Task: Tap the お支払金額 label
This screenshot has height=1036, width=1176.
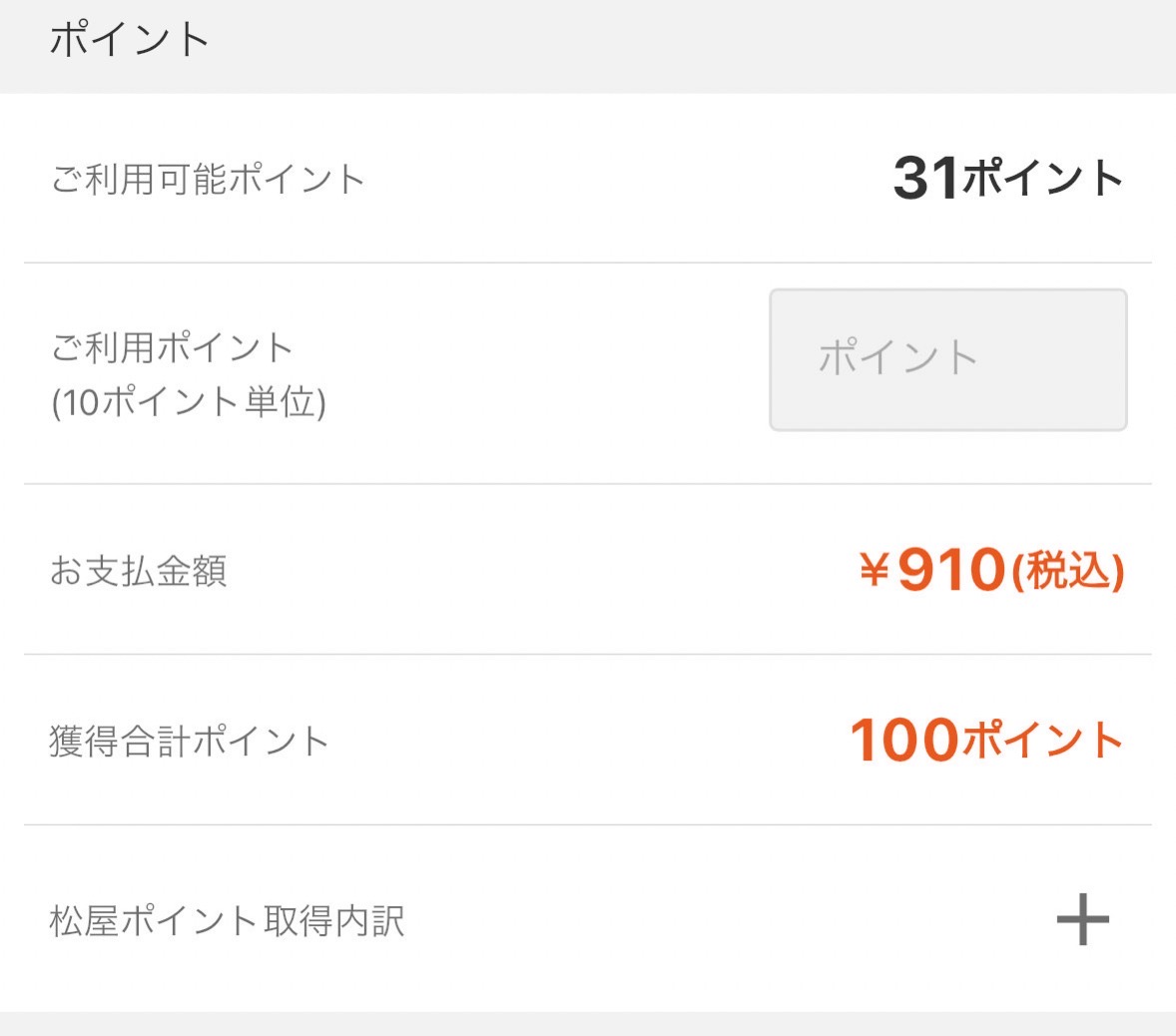Action: (138, 571)
